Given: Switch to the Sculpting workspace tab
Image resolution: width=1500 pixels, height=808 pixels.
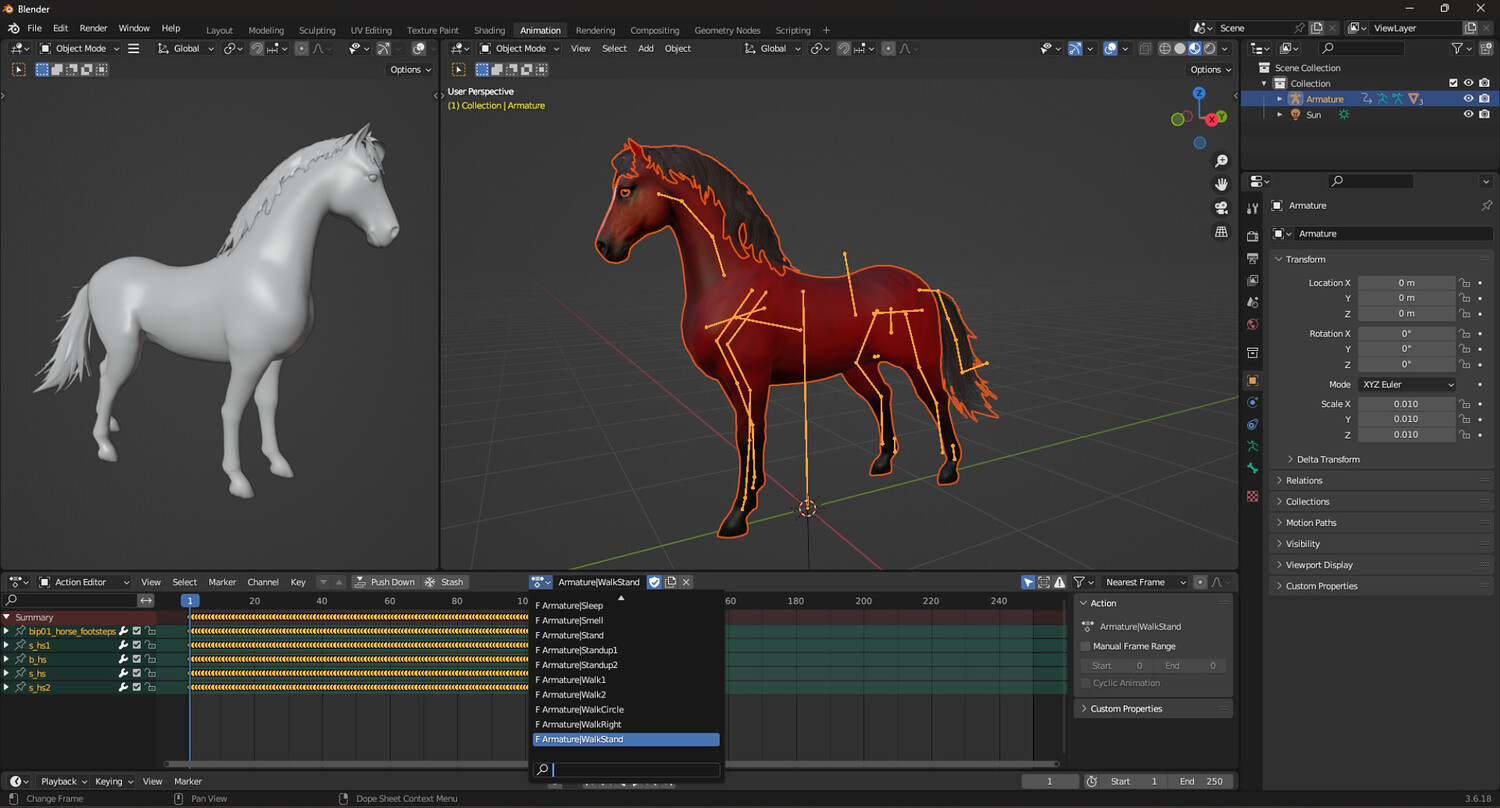Looking at the screenshot, I should (317, 30).
